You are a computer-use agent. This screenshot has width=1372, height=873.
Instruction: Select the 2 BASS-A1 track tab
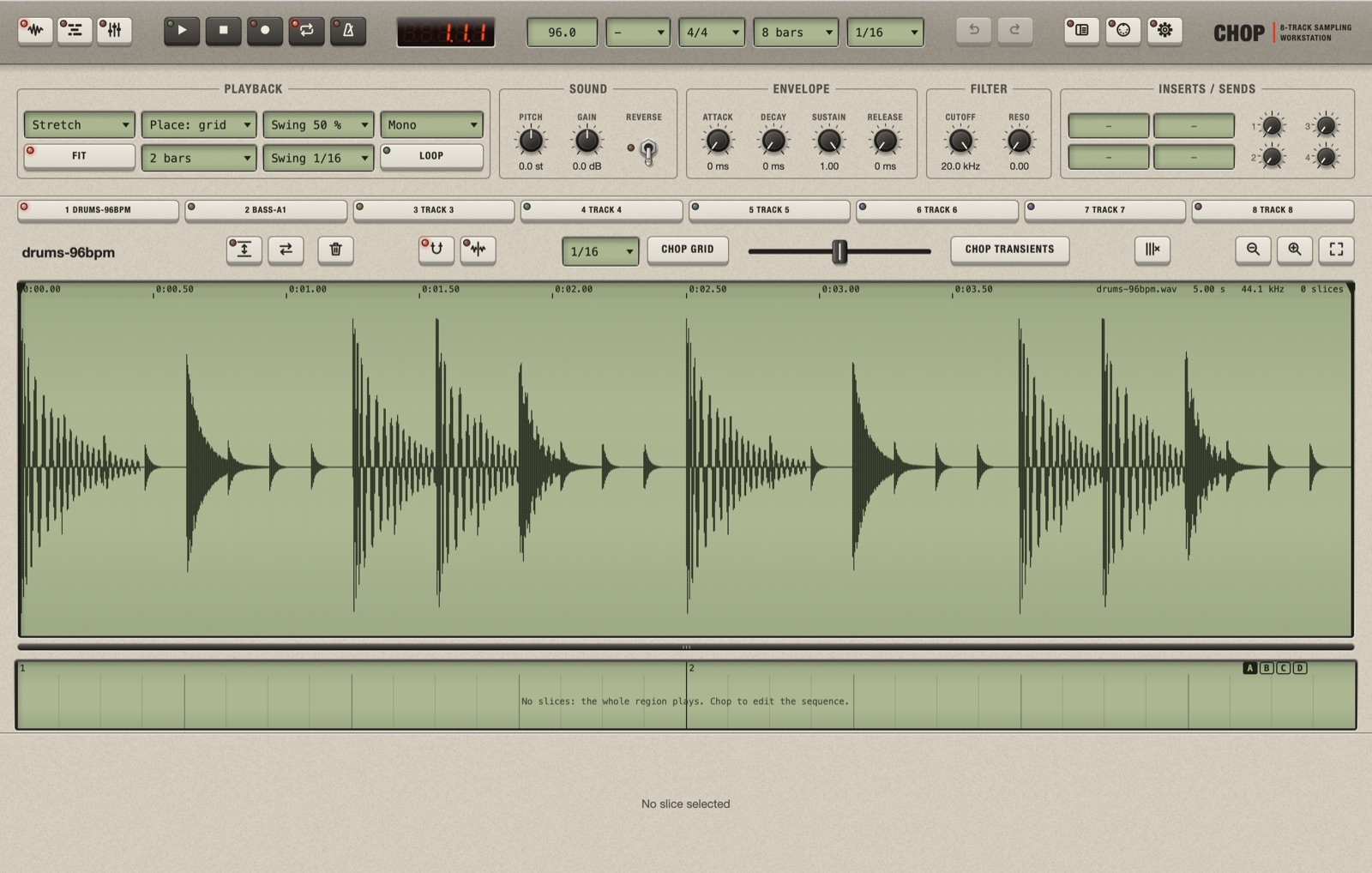tap(266, 209)
